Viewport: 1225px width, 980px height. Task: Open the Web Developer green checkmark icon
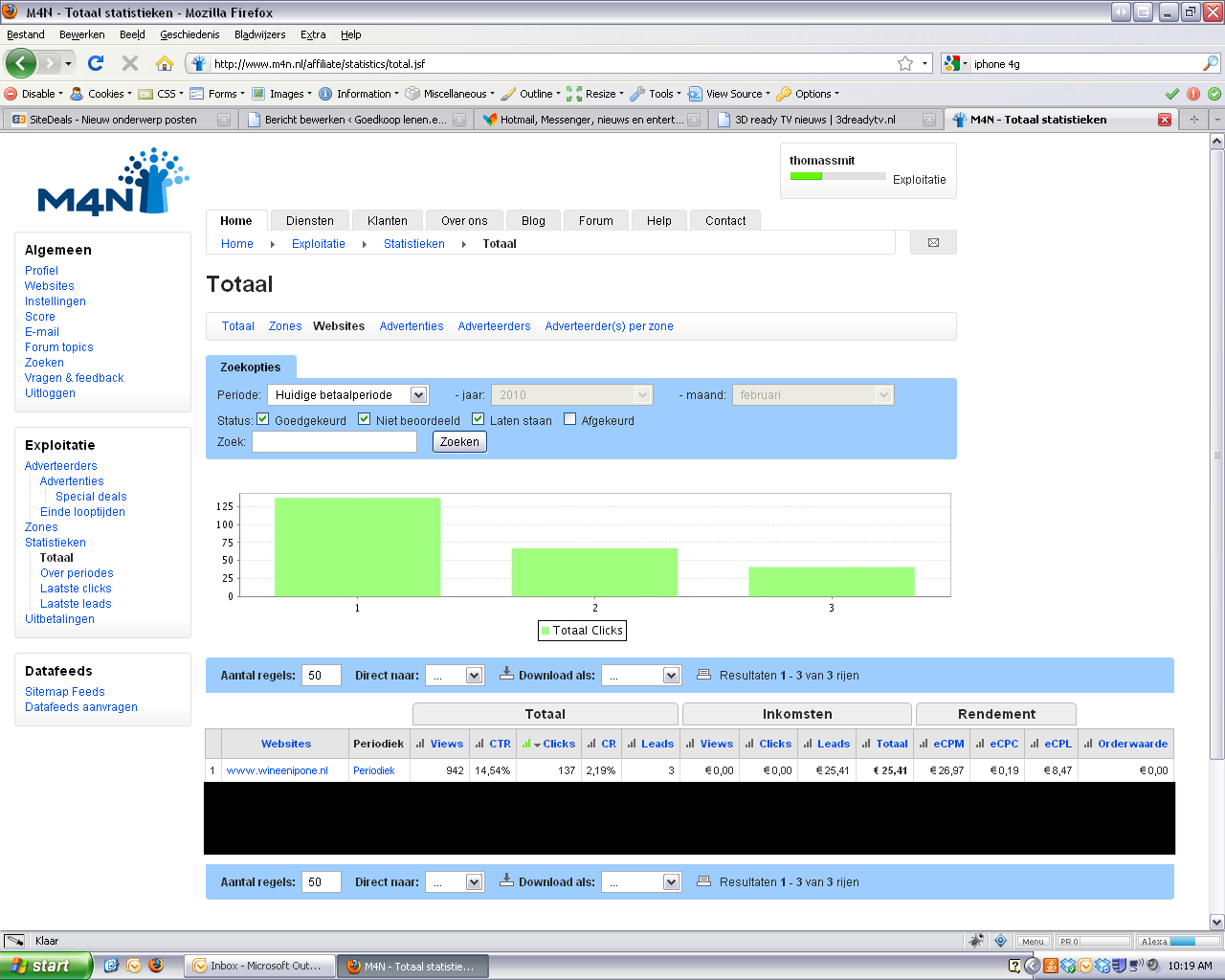click(x=1172, y=94)
